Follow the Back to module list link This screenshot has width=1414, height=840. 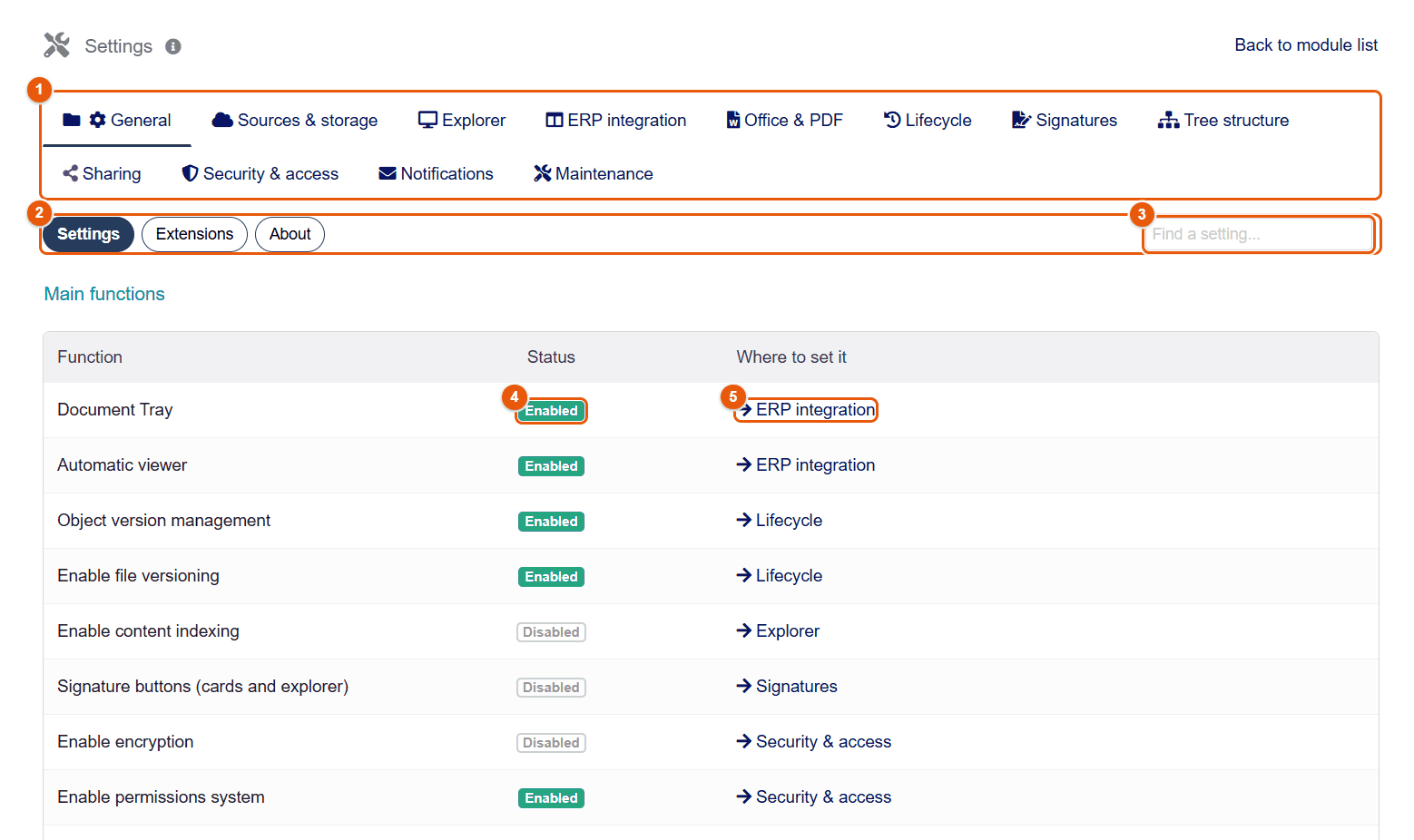[1306, 45]
